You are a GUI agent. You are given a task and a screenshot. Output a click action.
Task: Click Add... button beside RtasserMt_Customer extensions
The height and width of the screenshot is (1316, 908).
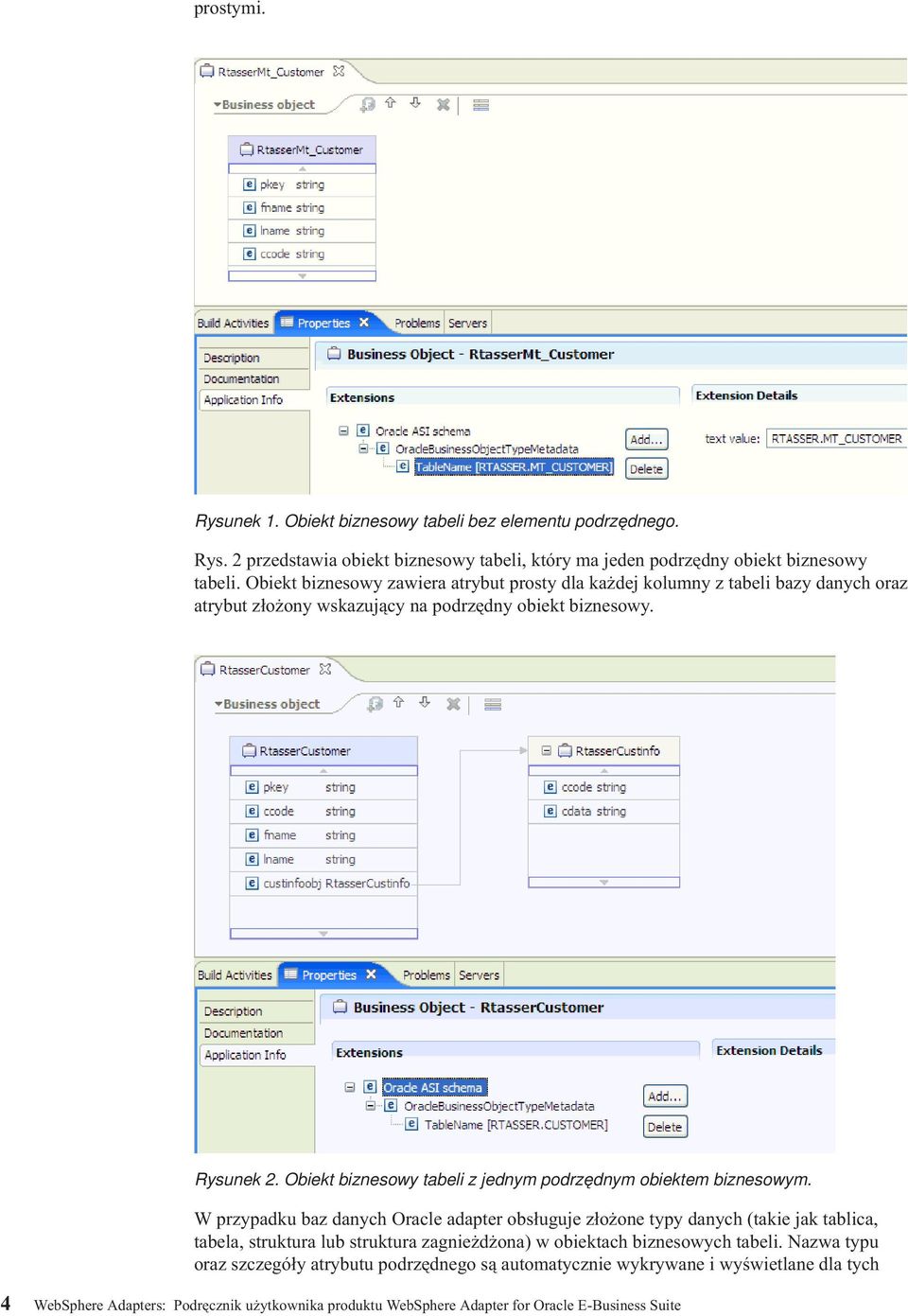click(x=647, y=439)
